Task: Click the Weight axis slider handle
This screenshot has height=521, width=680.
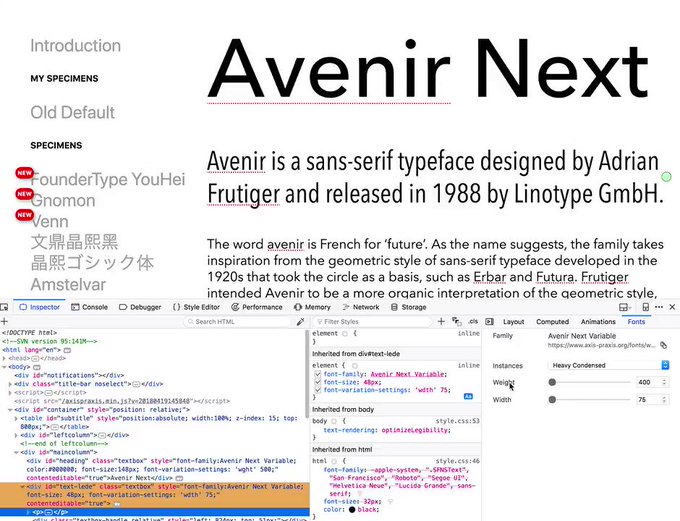Action: [x=552, y=382]
